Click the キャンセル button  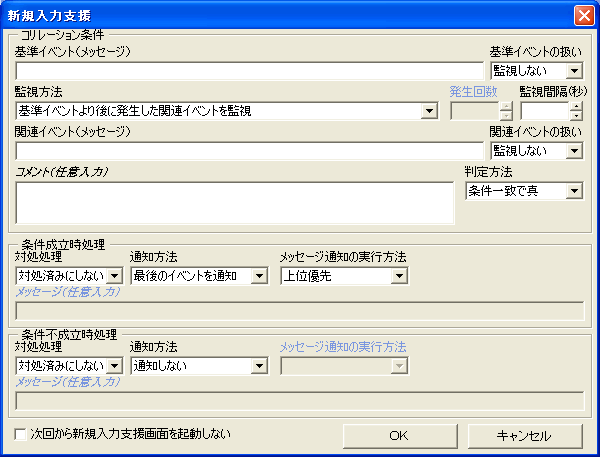click(525, 436)
